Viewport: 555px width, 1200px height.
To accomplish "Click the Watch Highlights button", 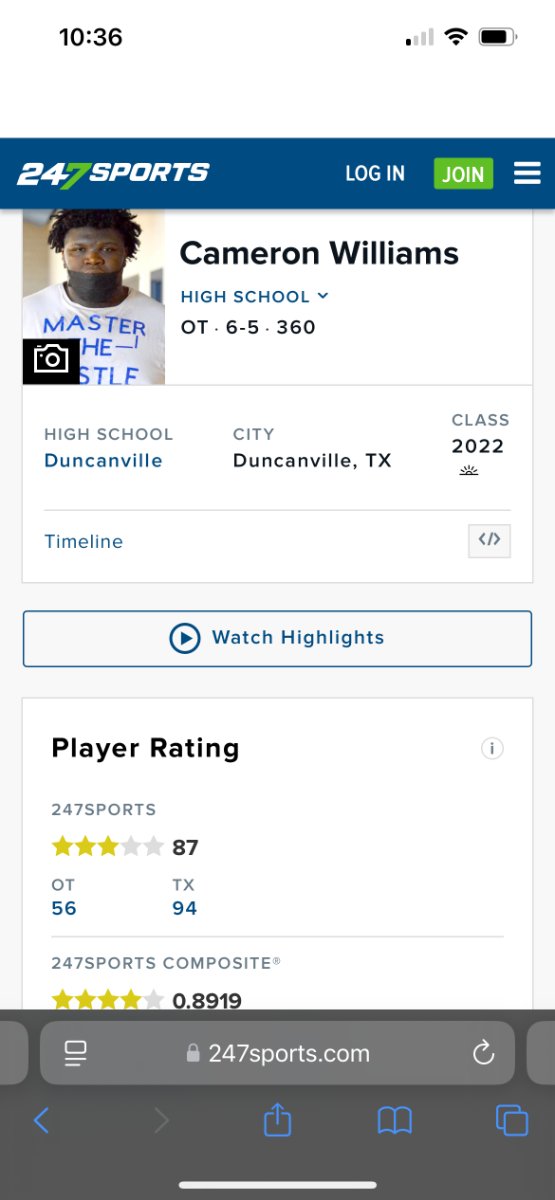I will pos(277,638).
